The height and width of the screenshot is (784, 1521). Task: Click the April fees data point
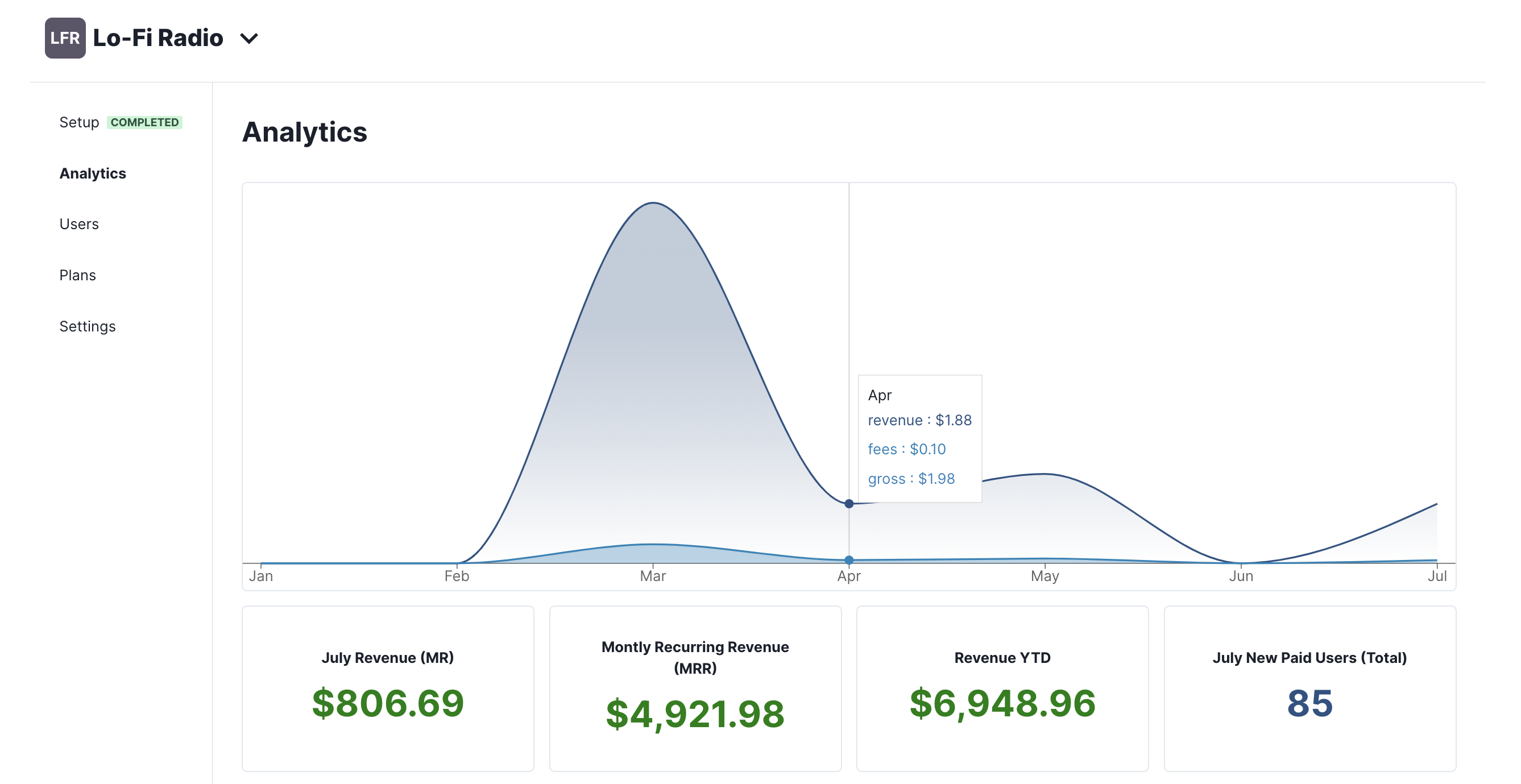[x=848, y=559]
